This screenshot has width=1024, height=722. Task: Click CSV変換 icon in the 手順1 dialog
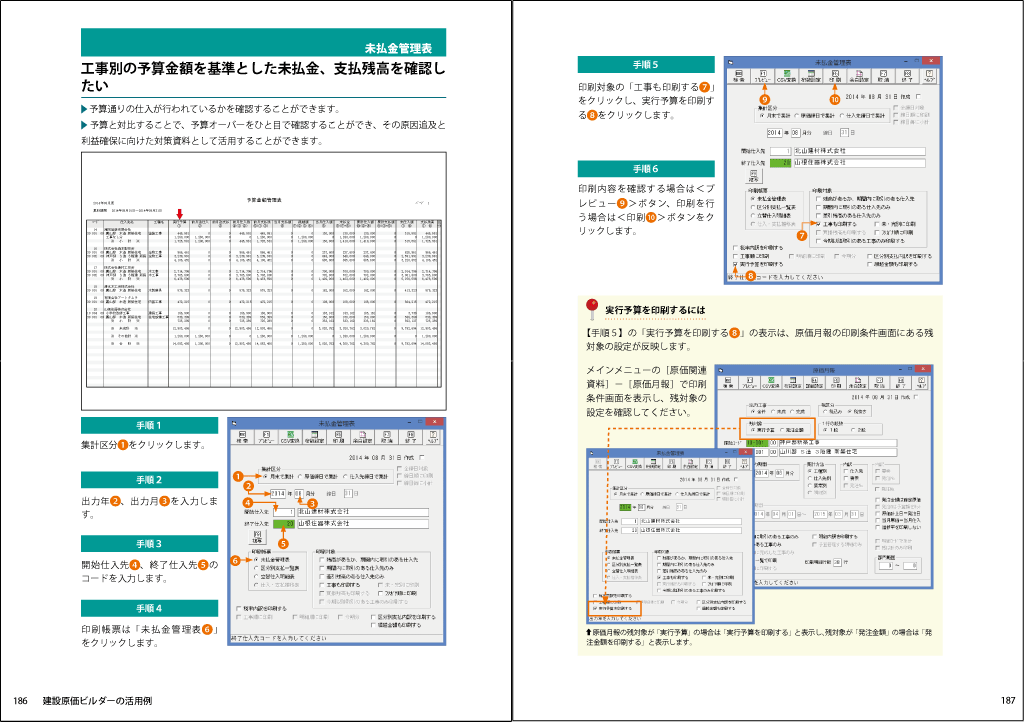[x=290, y=437]
